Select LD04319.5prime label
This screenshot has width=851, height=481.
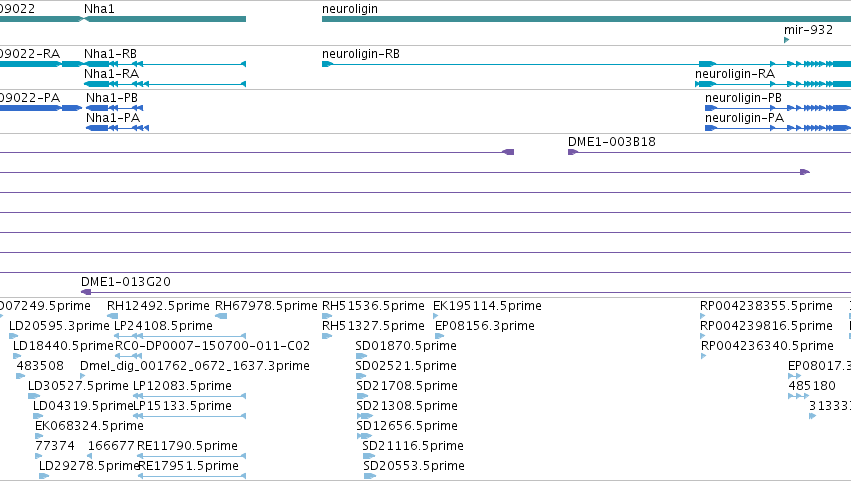coord(82,406)
